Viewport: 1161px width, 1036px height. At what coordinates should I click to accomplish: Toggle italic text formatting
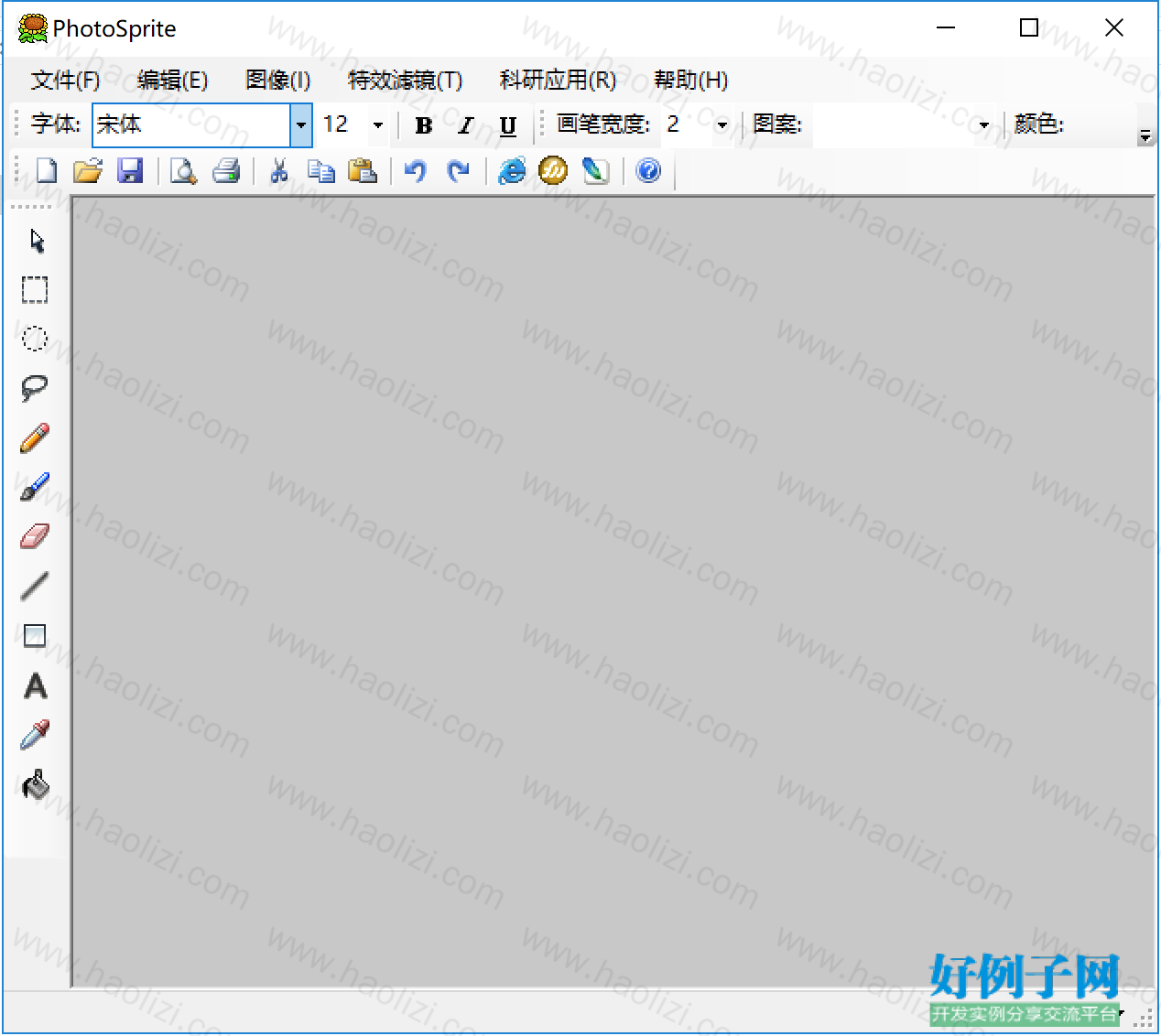pyautogui.click(x=465, y=125)
